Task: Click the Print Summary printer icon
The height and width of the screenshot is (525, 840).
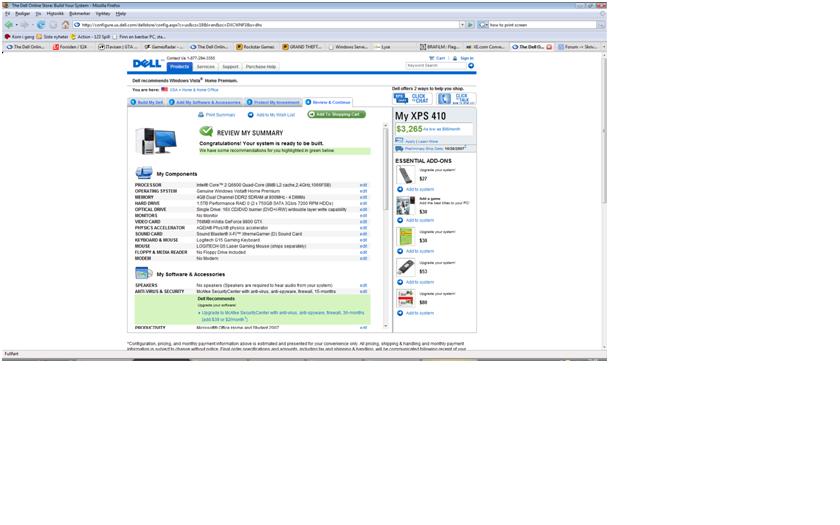Action: (201, 115)
